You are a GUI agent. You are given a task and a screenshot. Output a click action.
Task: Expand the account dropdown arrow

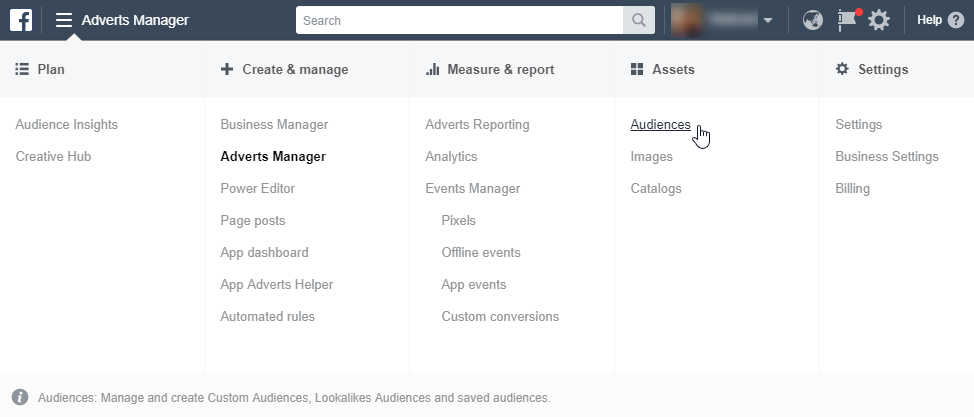(x=767, y=21)
